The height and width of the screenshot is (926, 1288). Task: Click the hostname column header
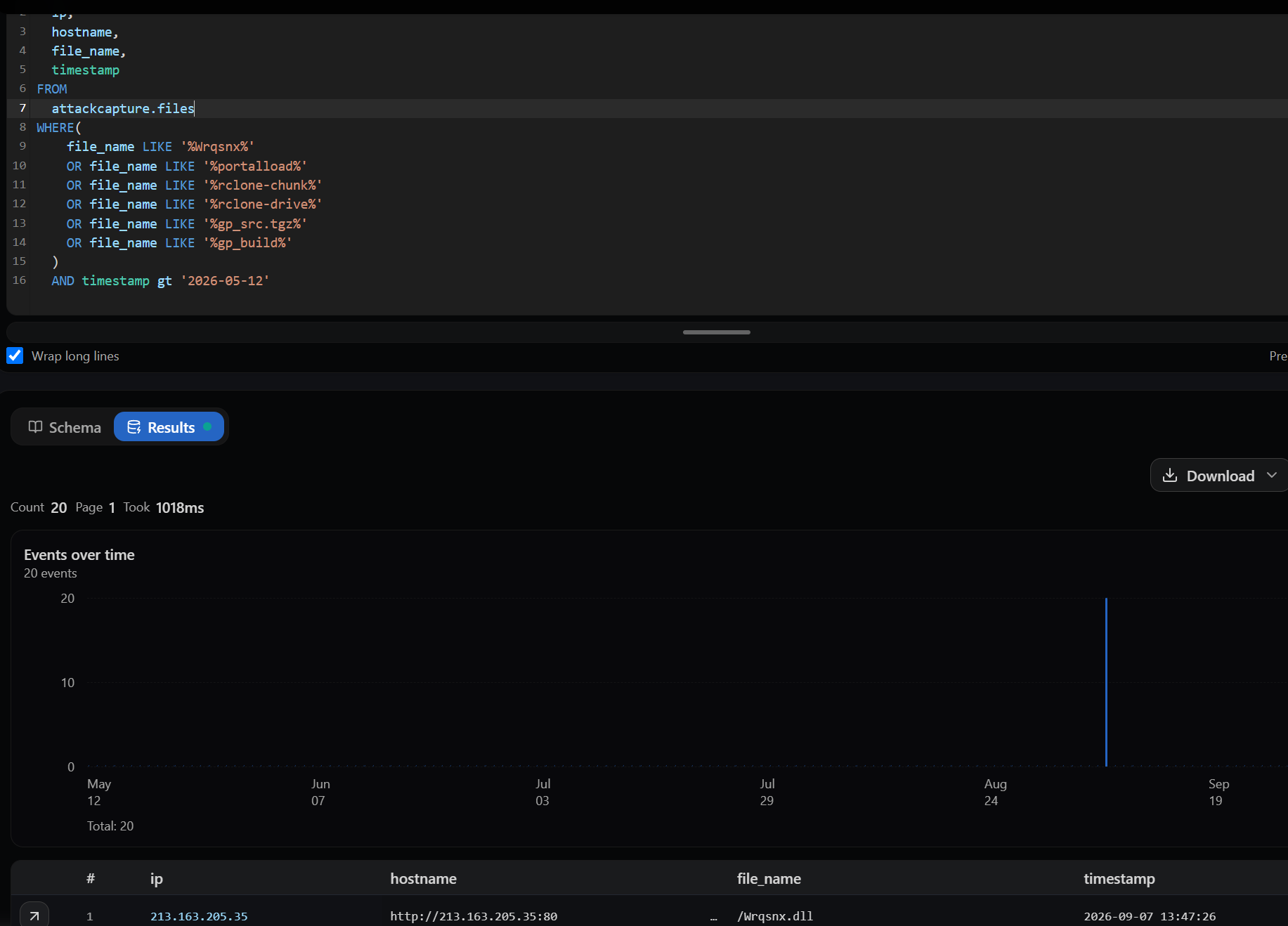[423, 878]
